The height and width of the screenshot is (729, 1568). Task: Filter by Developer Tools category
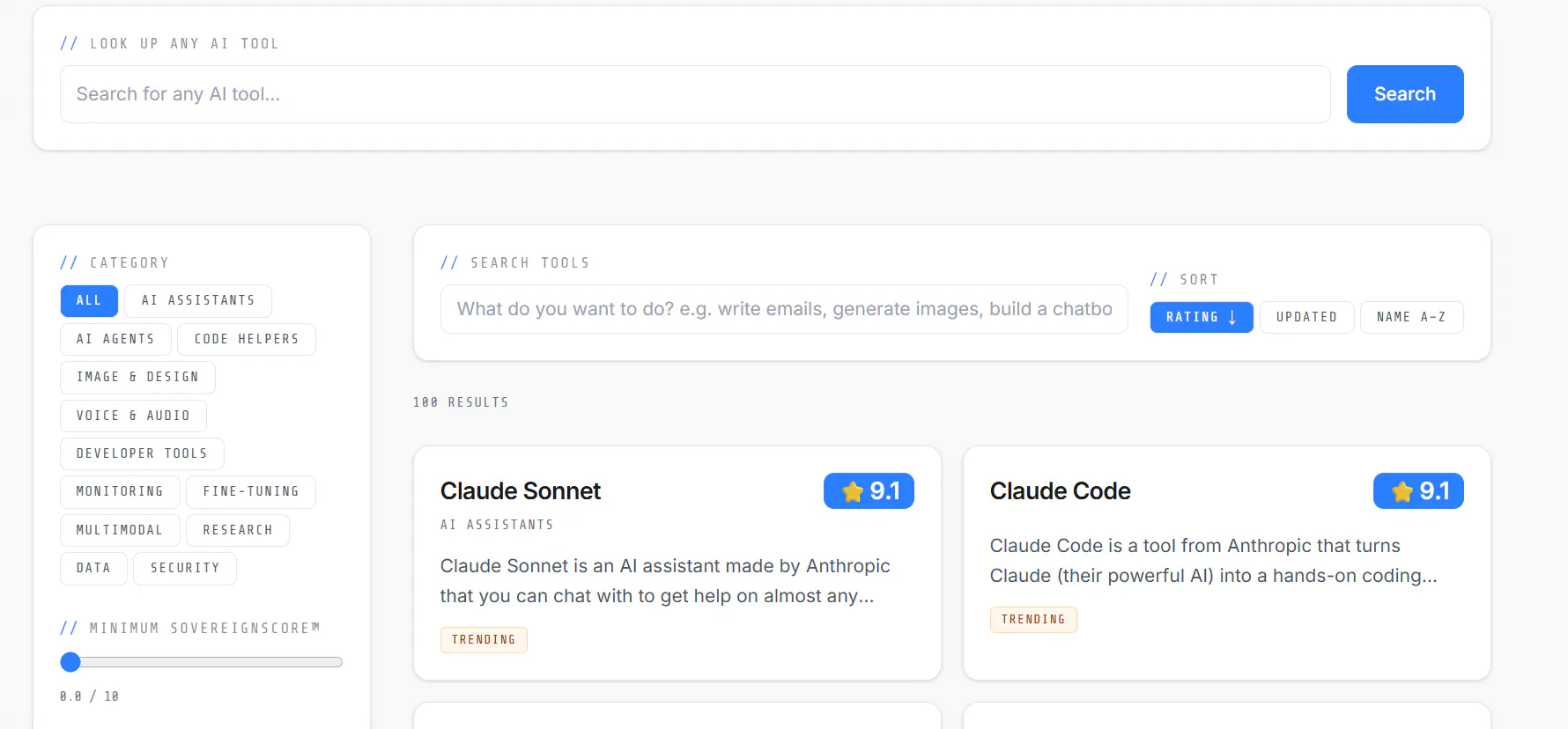142,453
